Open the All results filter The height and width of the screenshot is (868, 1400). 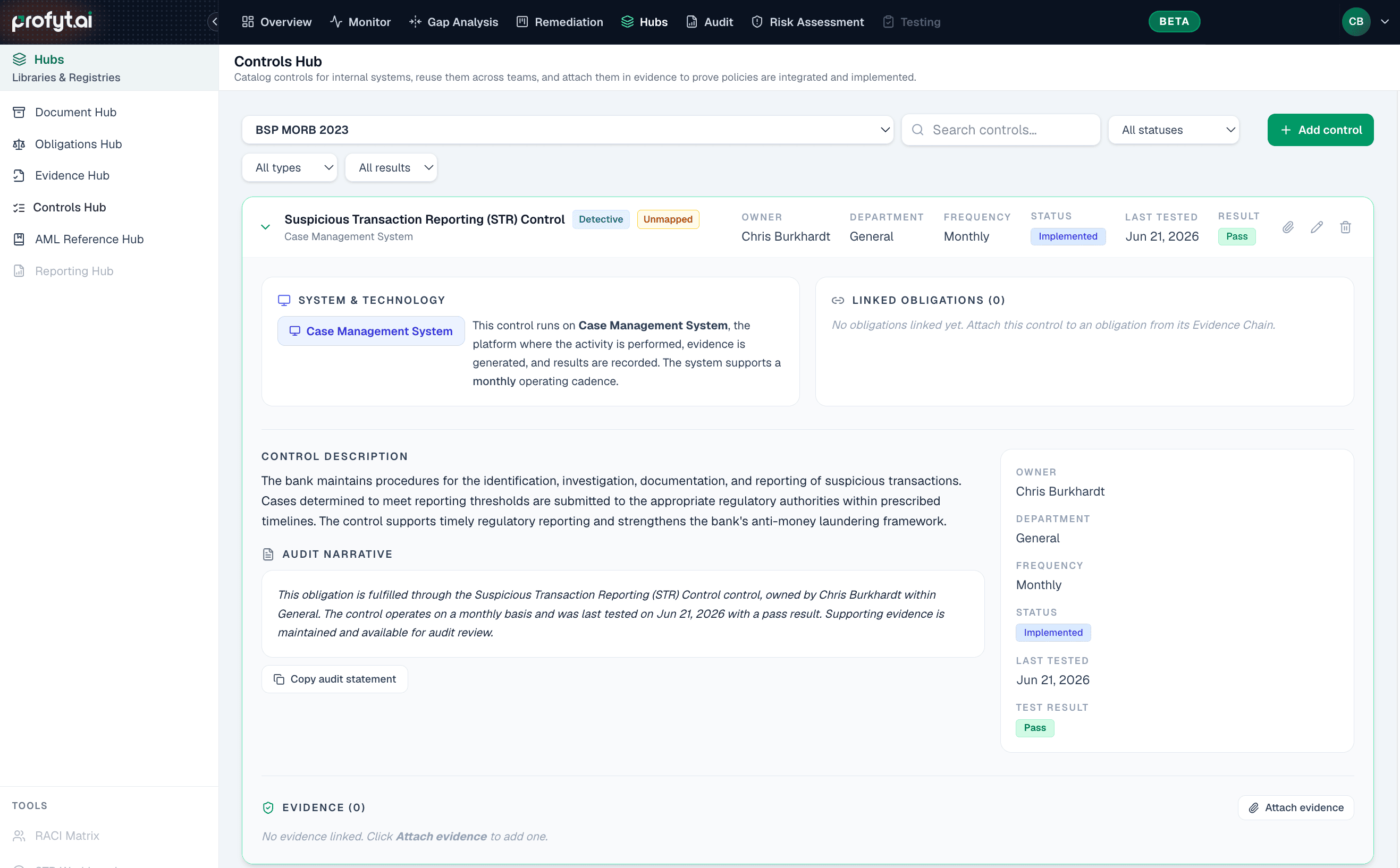[x=391, y=167]
